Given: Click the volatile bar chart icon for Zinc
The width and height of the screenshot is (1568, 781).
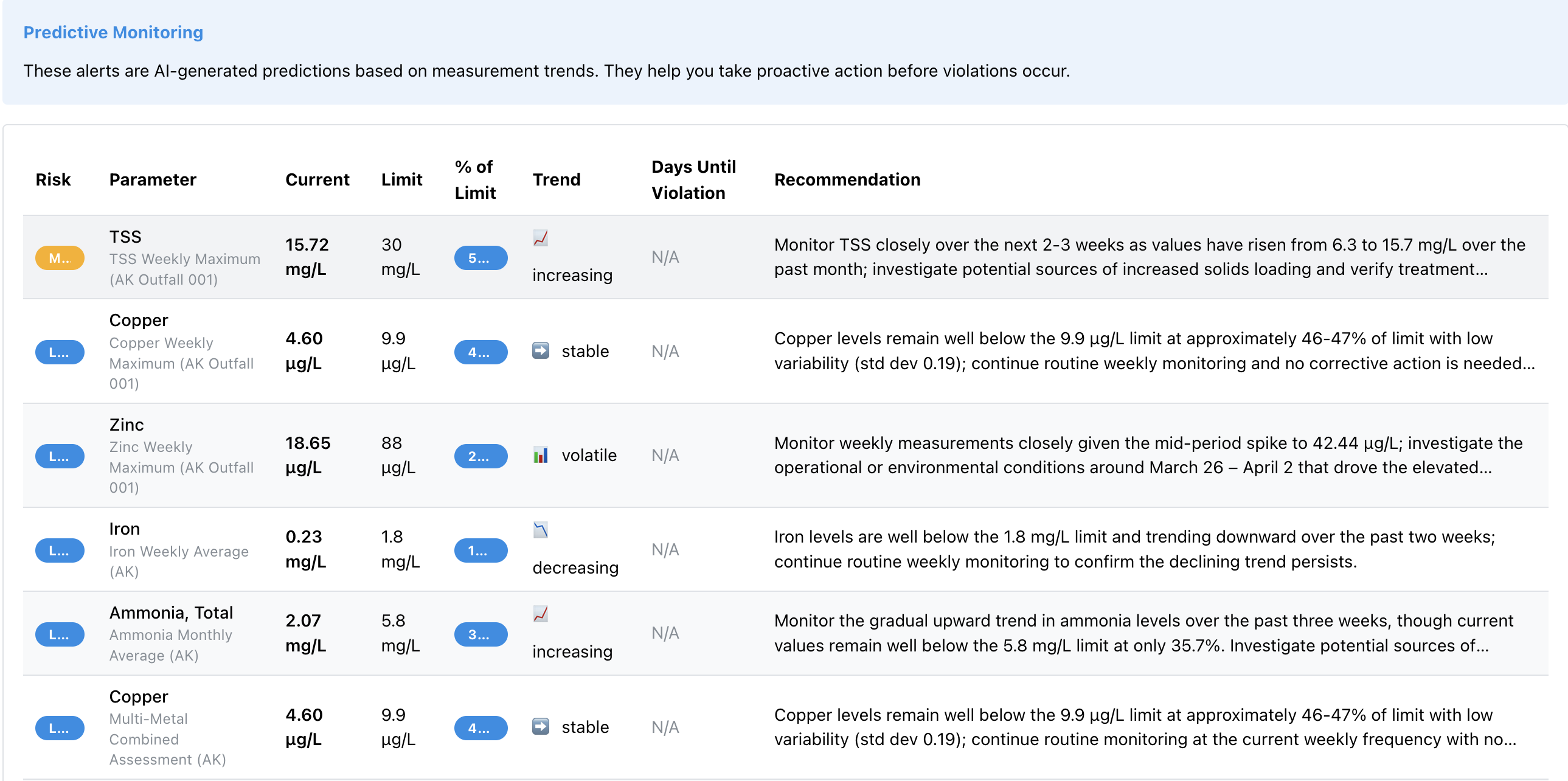Looking at the screenshot, I should pyautogui.click(x=541, y=455).
